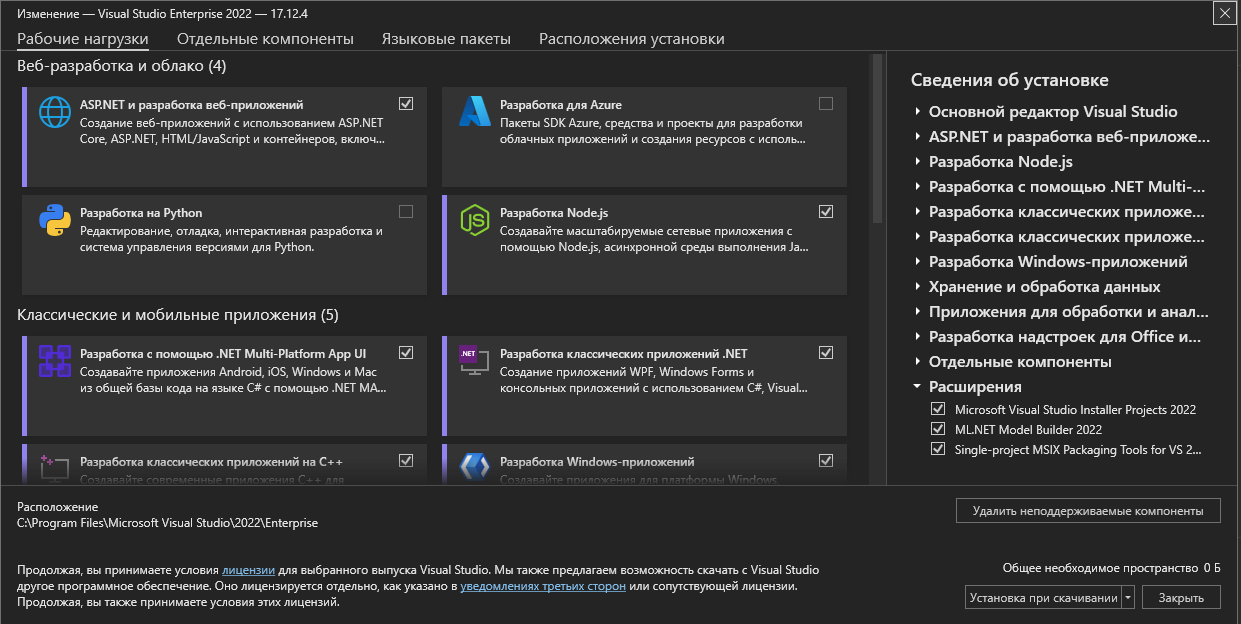Switch to Отдельные компоненты tab
This screenshot has height=624, width=1241.
tap(265, 39)
